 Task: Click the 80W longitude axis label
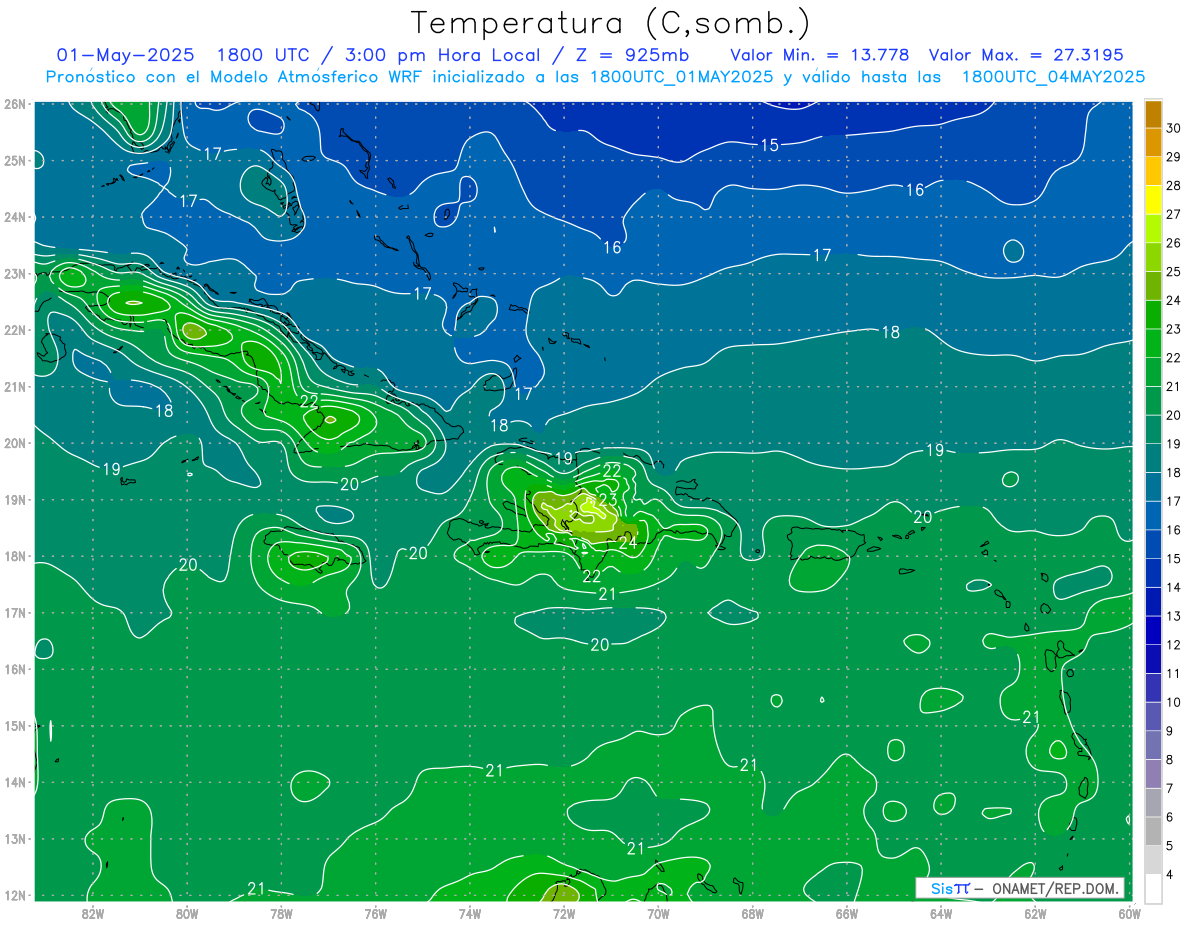pyautogui.click(x=187, y=913)
